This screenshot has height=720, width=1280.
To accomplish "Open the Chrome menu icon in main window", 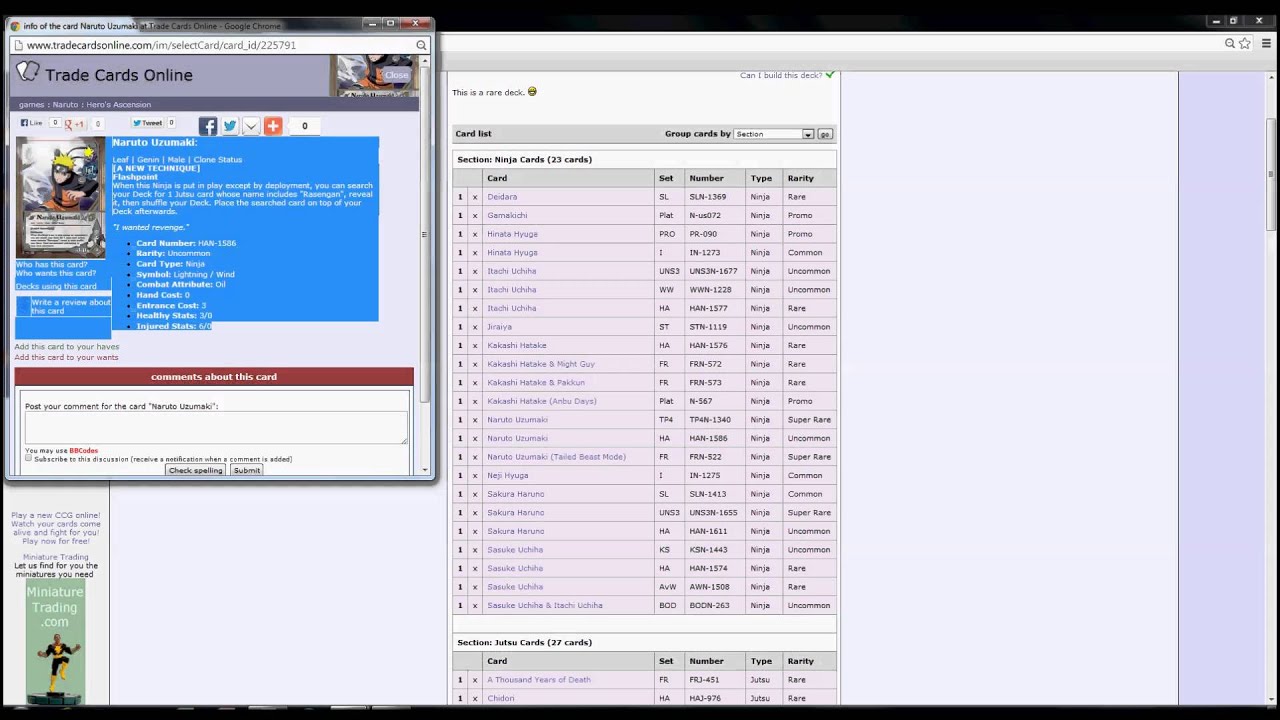I will point(1266,43).
